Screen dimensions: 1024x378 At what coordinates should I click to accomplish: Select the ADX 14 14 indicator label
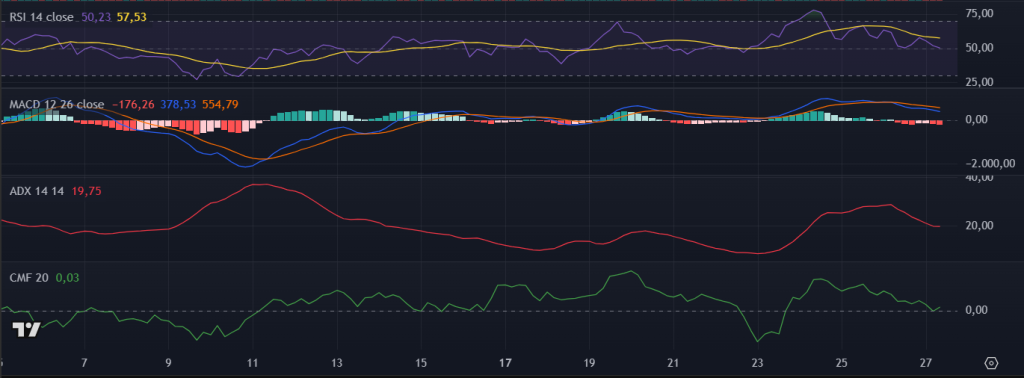coord(37,191)
